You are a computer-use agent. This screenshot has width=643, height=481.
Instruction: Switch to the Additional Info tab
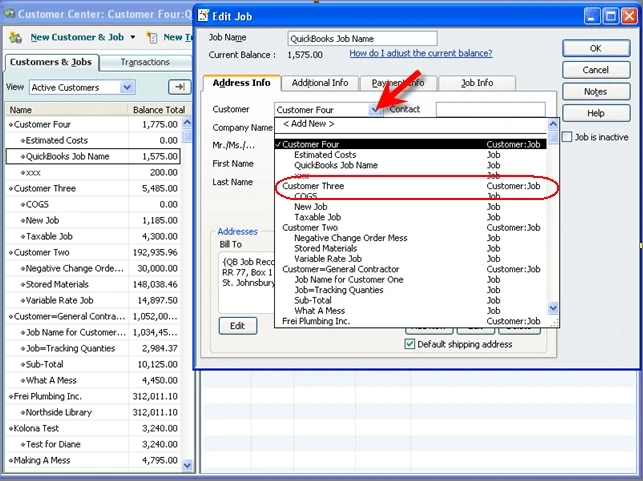320,83
